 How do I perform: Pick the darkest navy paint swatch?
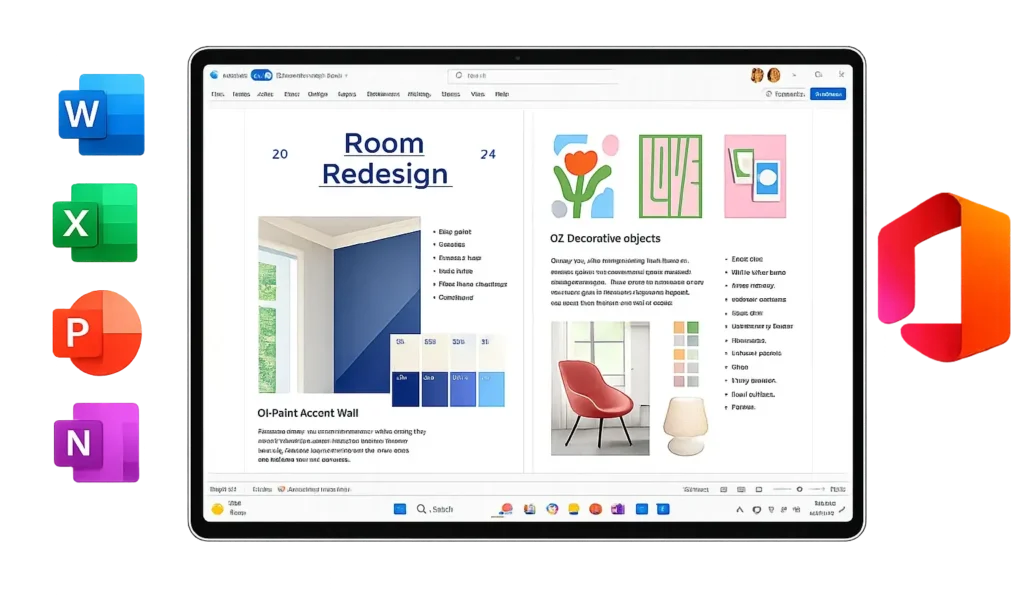405,389
